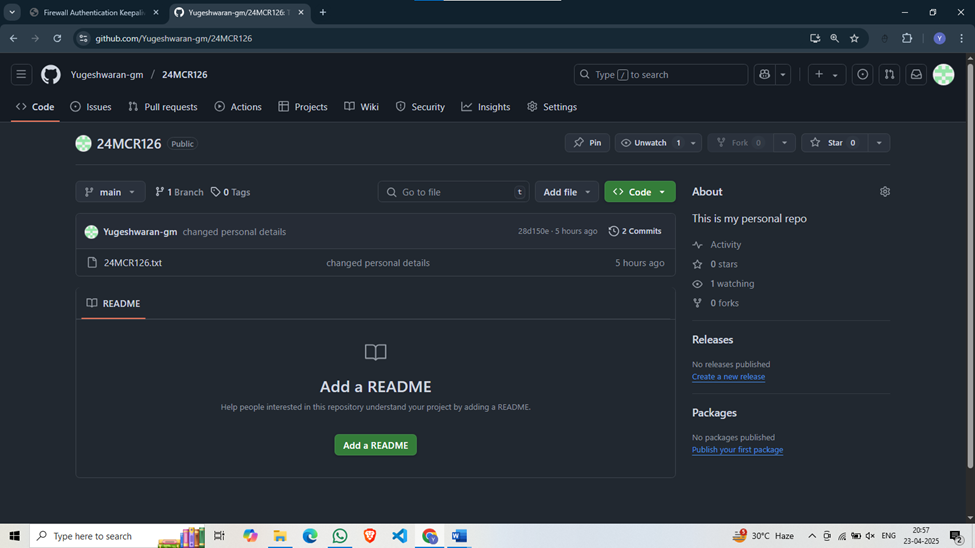
Task: Select the README tab
Action: [113, 304]
